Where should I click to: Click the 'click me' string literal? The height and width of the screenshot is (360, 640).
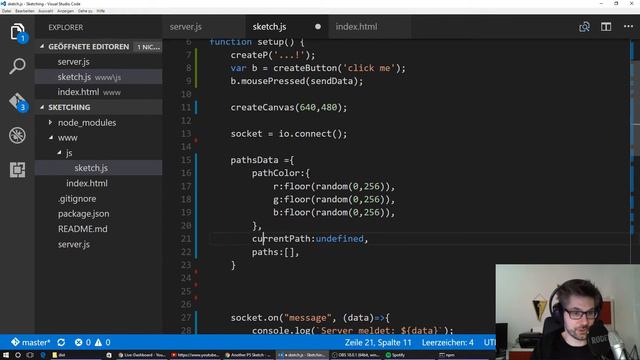[x=369, y=68]
